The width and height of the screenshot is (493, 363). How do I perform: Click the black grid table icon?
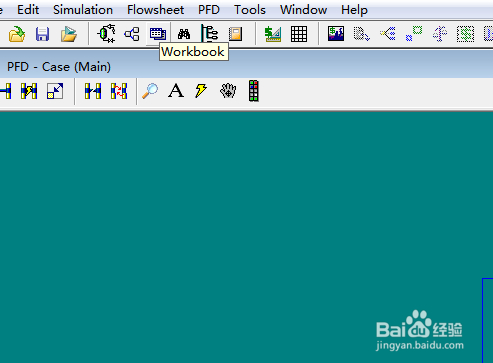pos(299,34)
